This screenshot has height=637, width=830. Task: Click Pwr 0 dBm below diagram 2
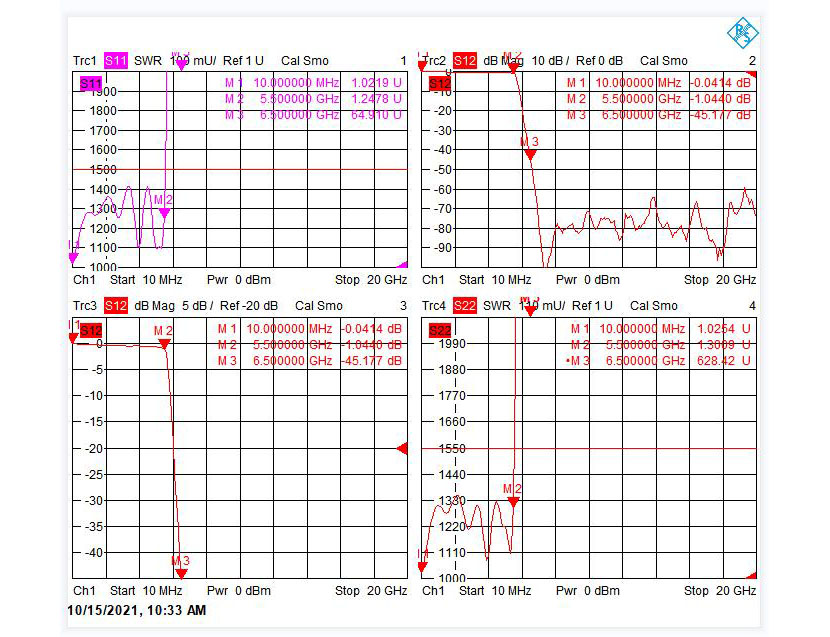pos(588,280)
